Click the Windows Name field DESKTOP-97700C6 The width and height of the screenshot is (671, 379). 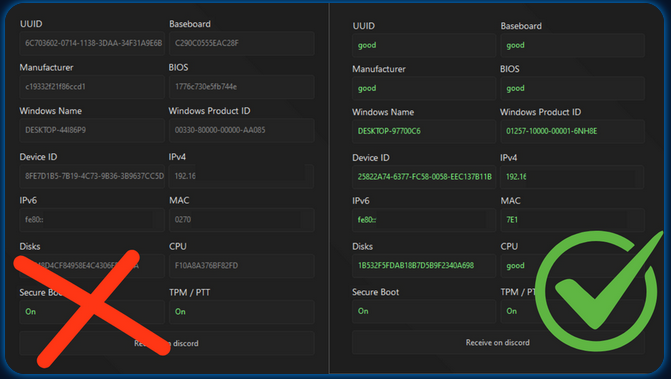coord(424,131)
